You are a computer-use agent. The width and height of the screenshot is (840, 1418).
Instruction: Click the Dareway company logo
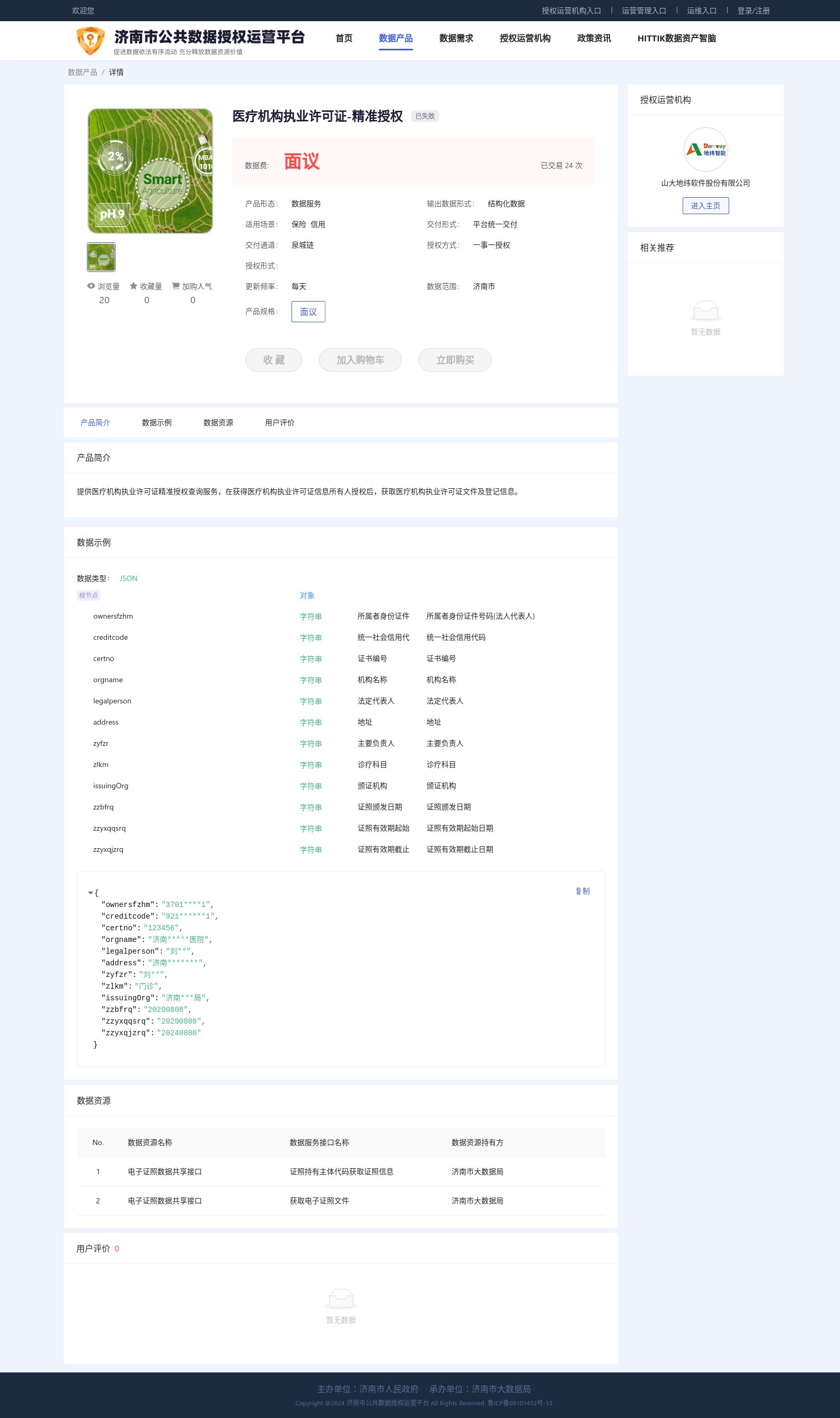(705, 149)
